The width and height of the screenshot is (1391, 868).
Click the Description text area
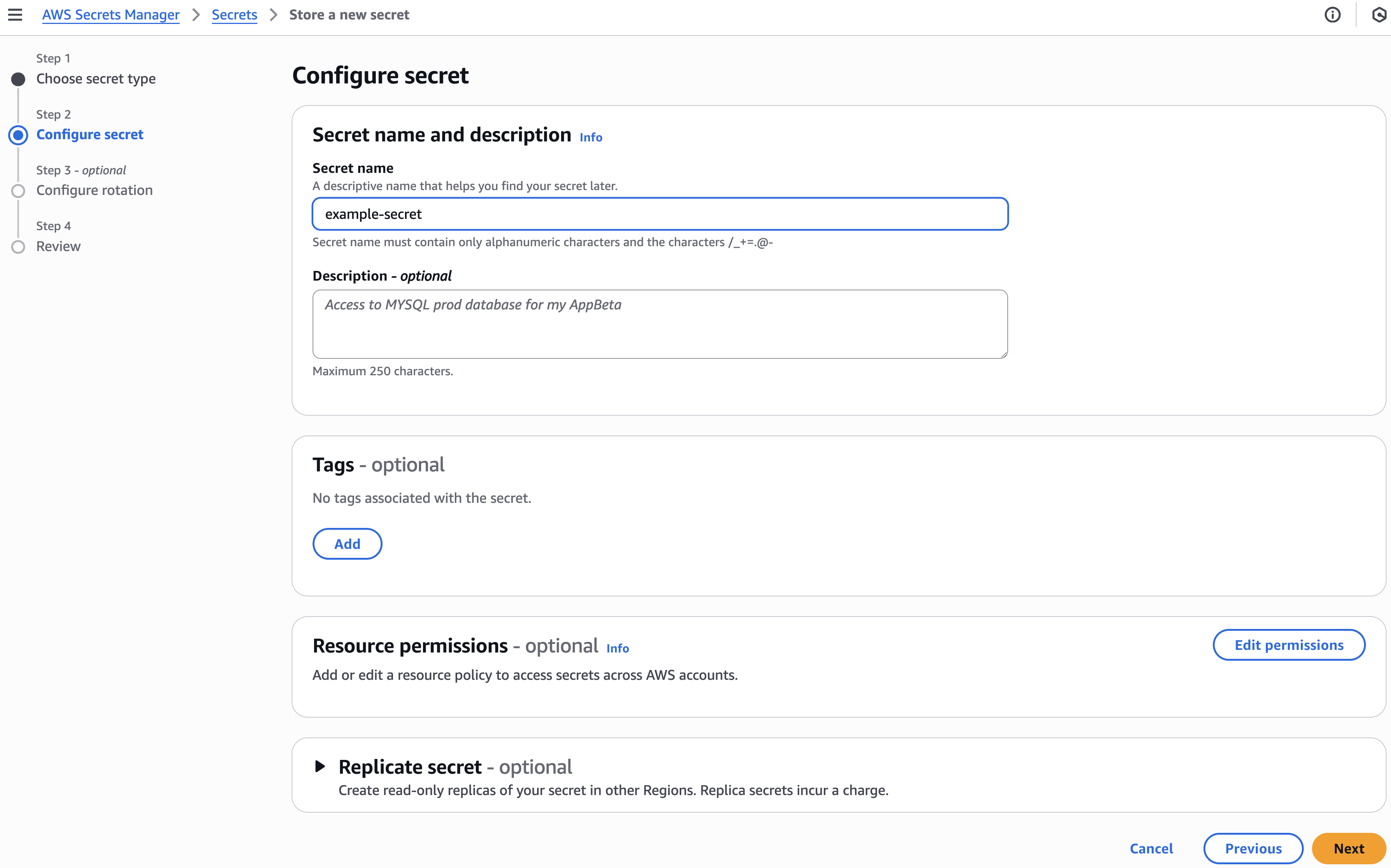tap(660, 324)
